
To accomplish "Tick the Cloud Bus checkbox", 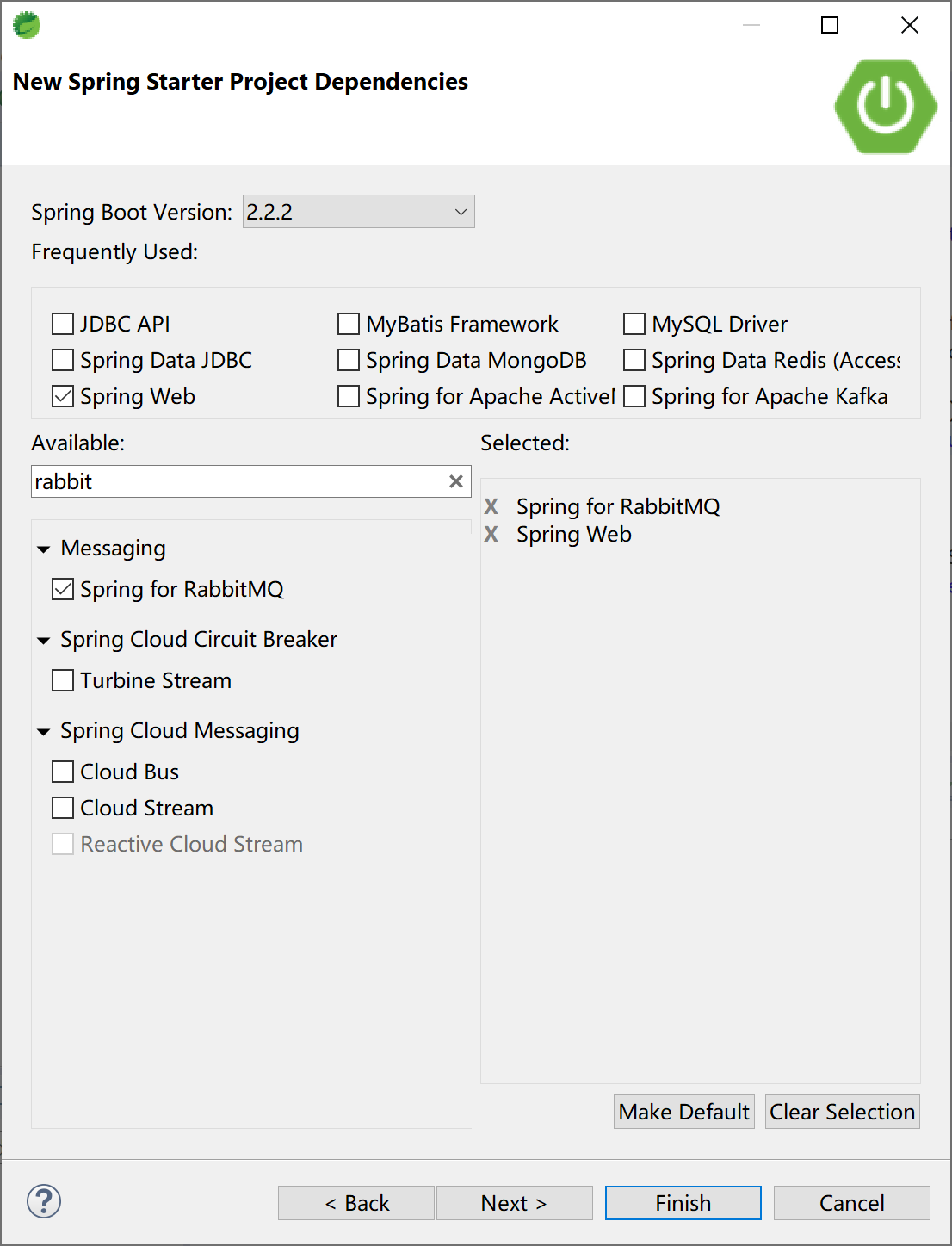I will tap(63, 772).
